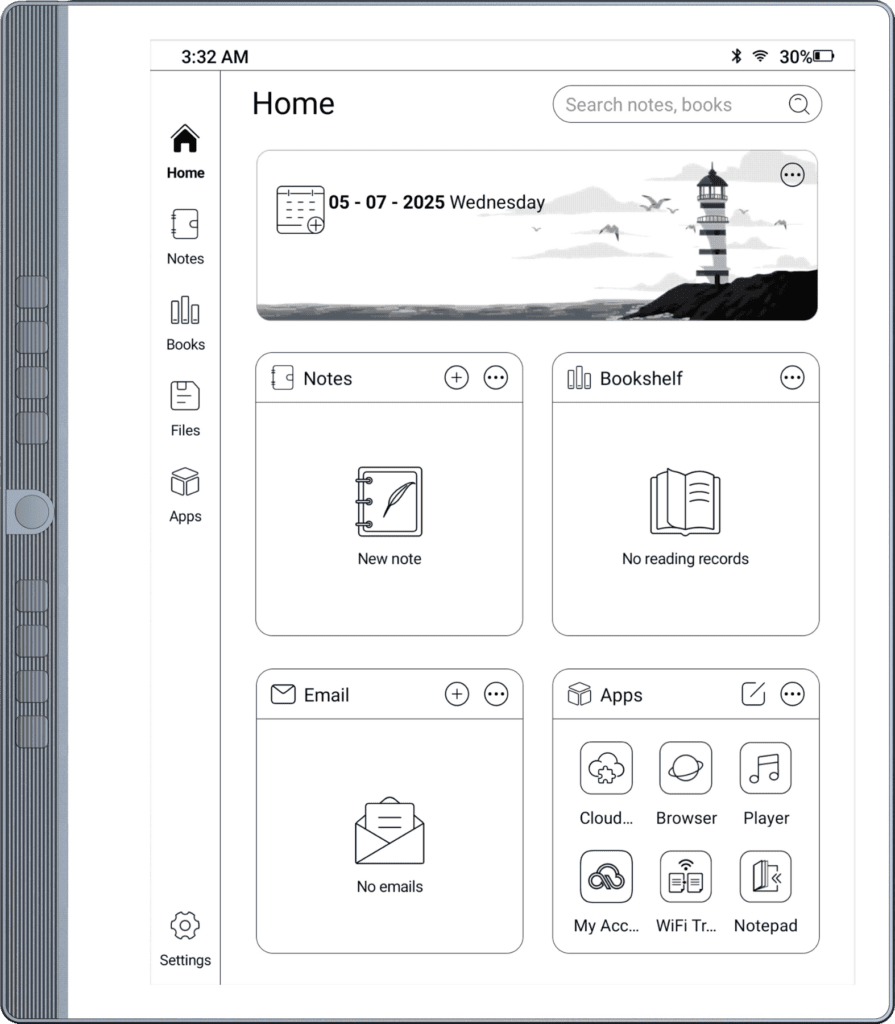Open Notes card more-options menu
895x1024 pixels.
[496, 377]
